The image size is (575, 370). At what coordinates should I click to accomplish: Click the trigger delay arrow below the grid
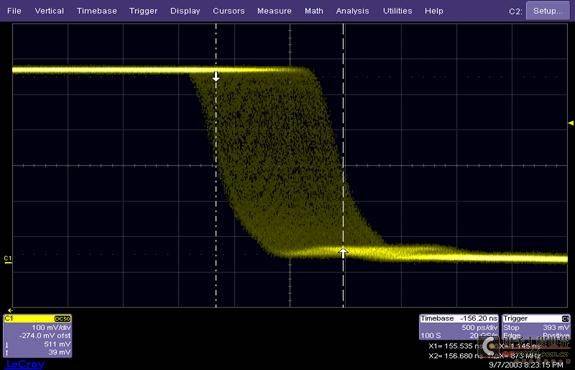coord(10,310)
